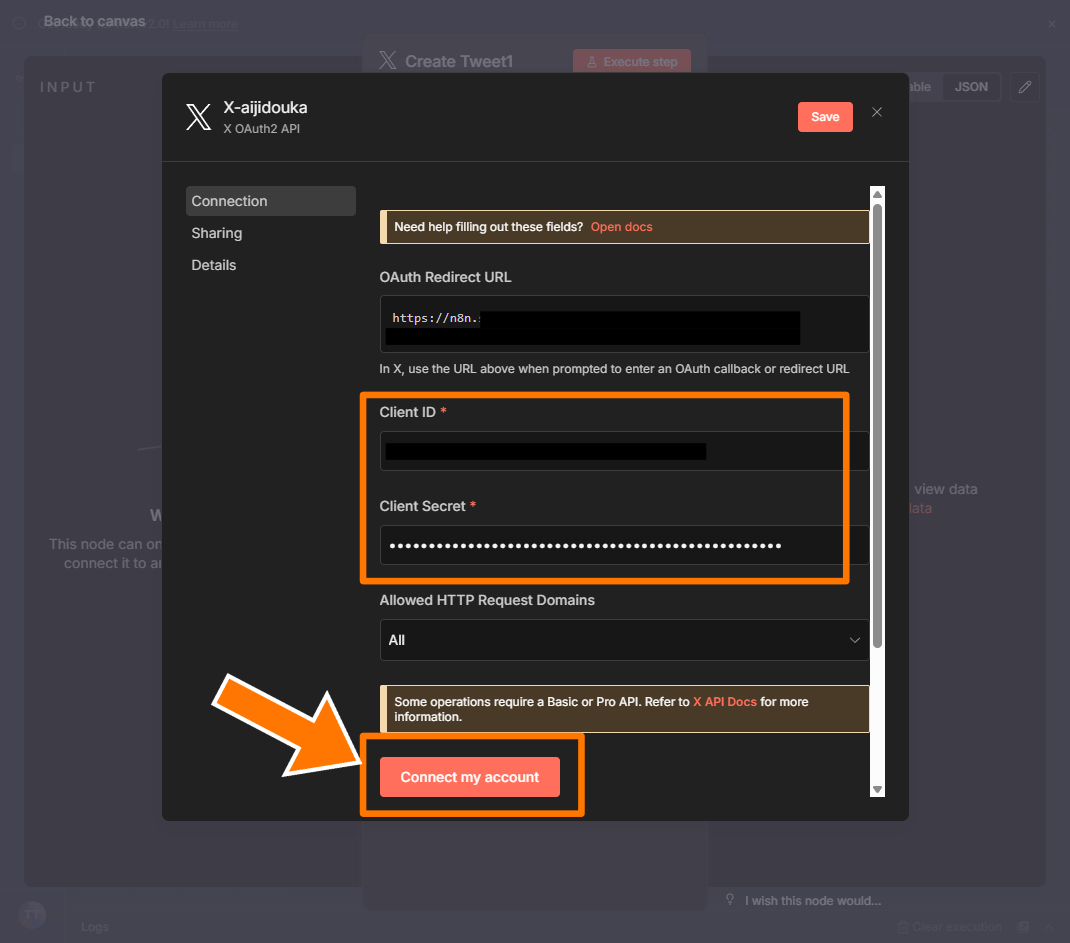This screenshot has width=1070, height=943.
Task: Open the docs link in help banner
Action: (621, 227)
